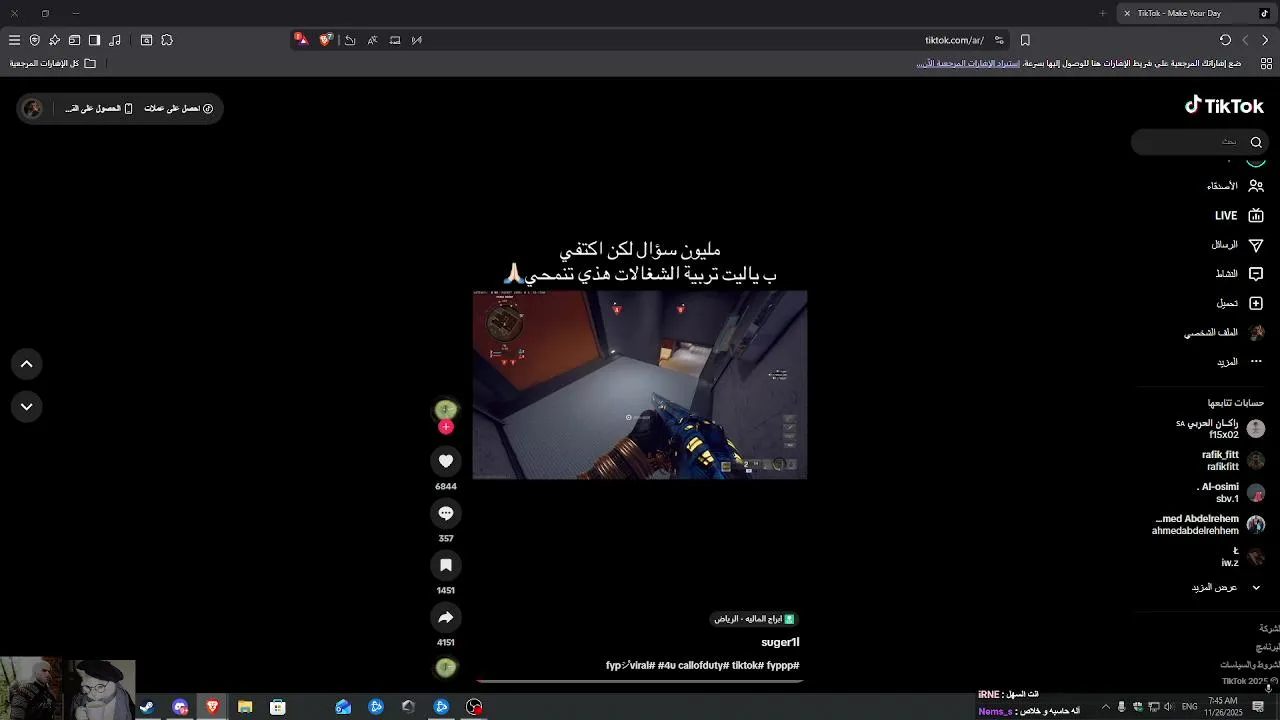
Task: Open the creator's avatar above the like button
Action: [x=446, y=410]
